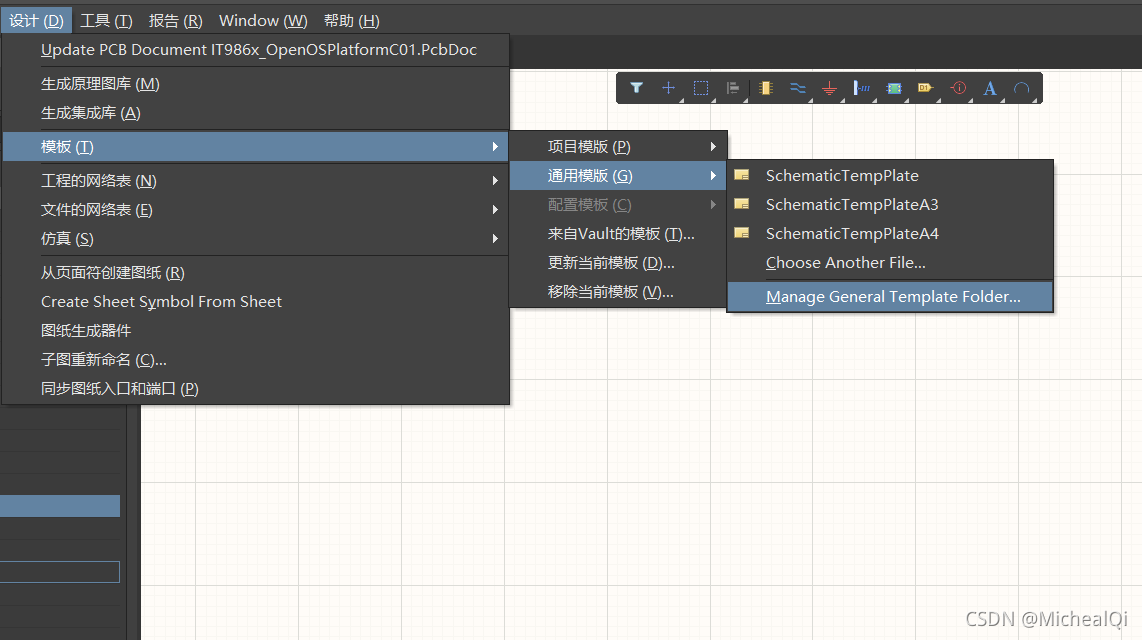Click 移除当前模板 (V) menu entry
The width and height of the screenshot is (1142, 640).
click(x=610, y=292)
